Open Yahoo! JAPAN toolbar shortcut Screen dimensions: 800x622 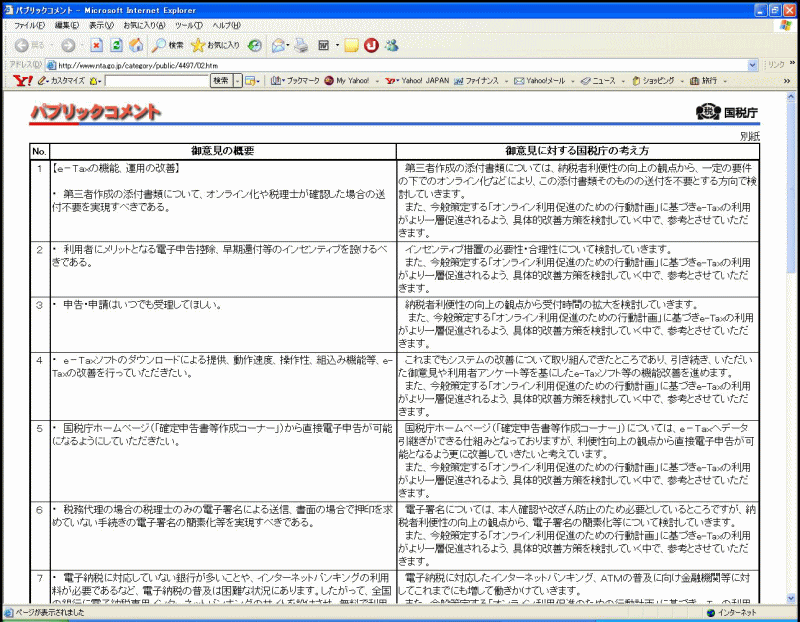coord(417,81)
